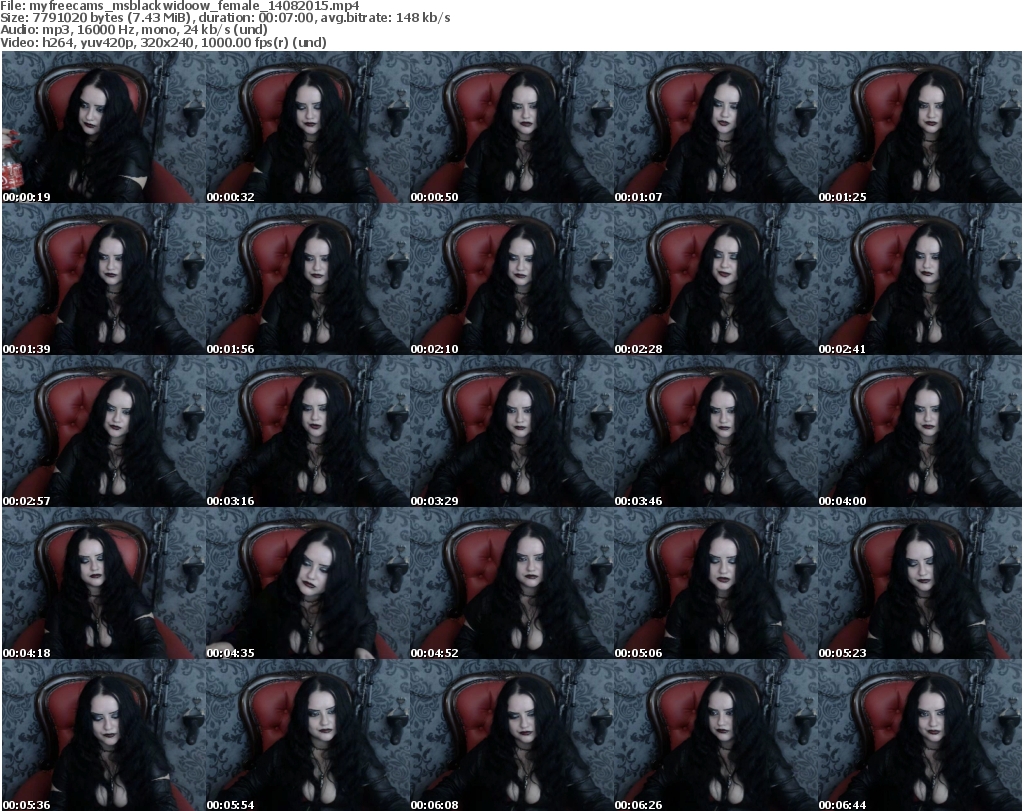Select the thumbnail stamped 00:04:52
This screenshot has width=1024, height=811.
(511, 583)
